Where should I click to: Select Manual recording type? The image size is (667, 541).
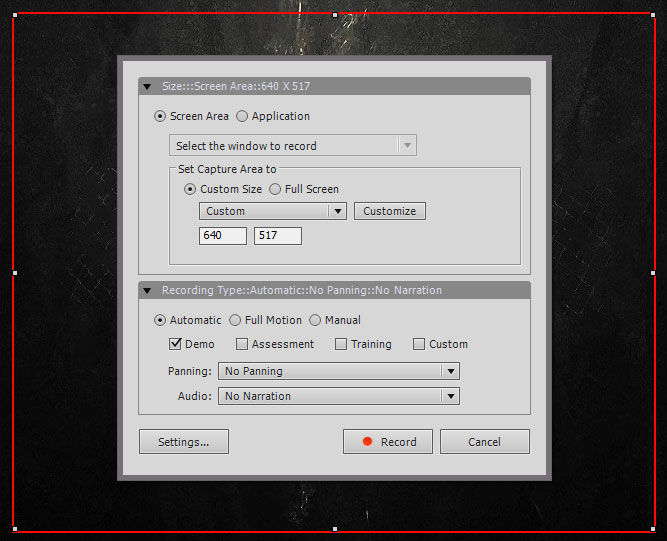tap(315, 320)
